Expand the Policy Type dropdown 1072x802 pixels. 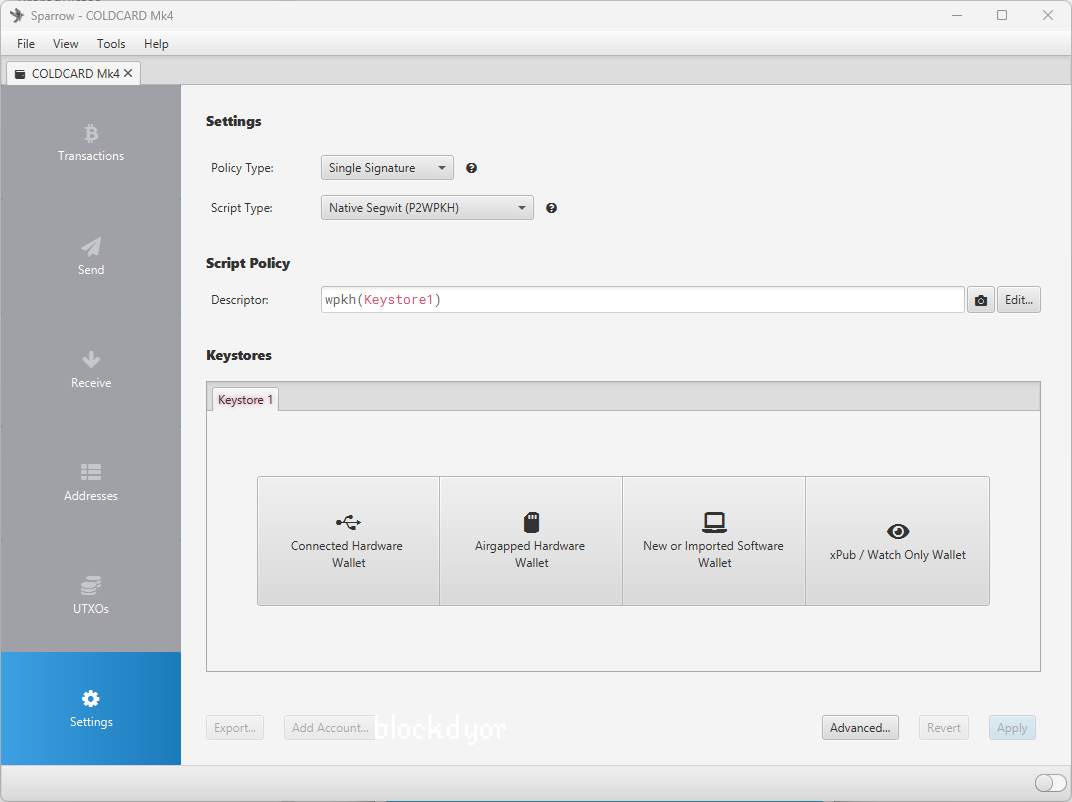(387, 168)
